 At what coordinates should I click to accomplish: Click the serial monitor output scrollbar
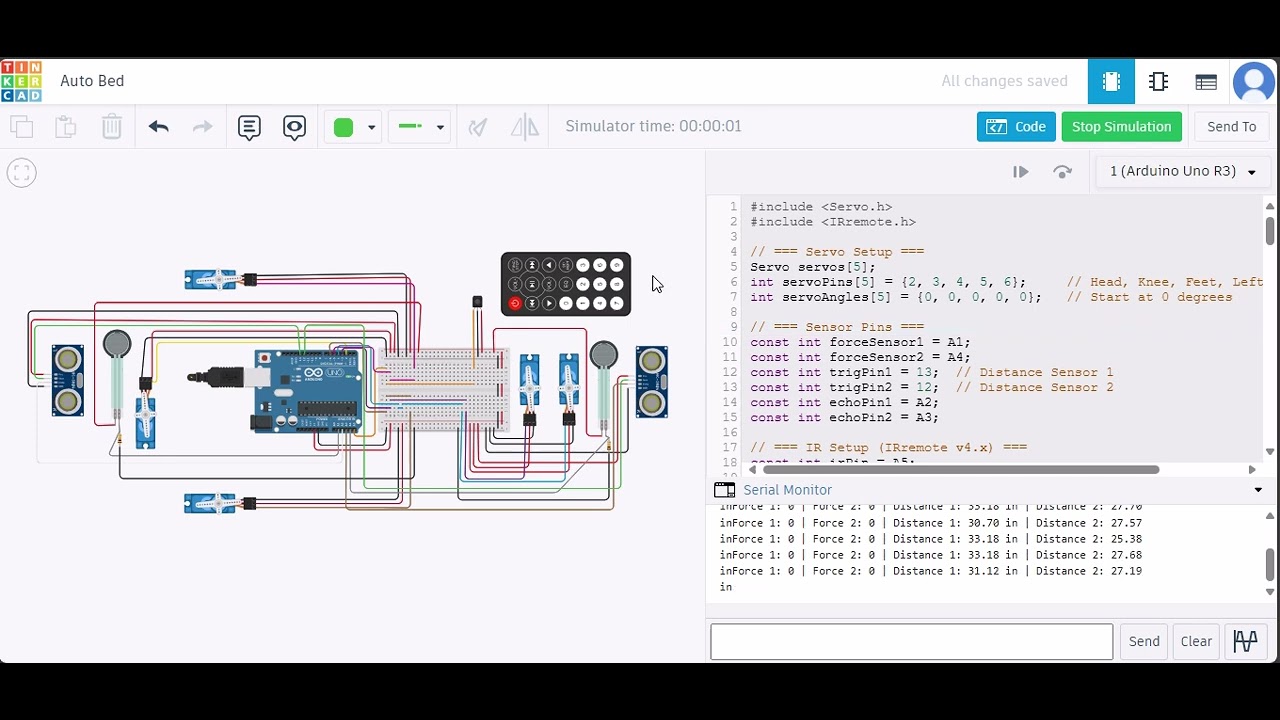pyautogui.click(x=1270, y=564)
